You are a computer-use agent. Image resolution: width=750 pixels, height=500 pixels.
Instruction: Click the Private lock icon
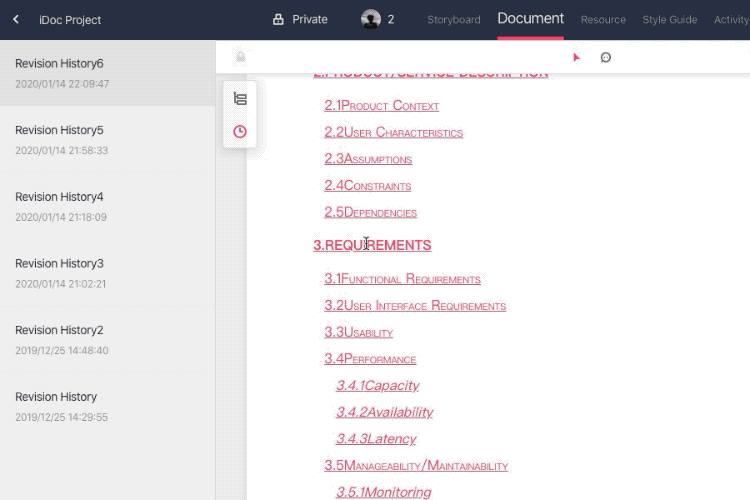[278, 20]
